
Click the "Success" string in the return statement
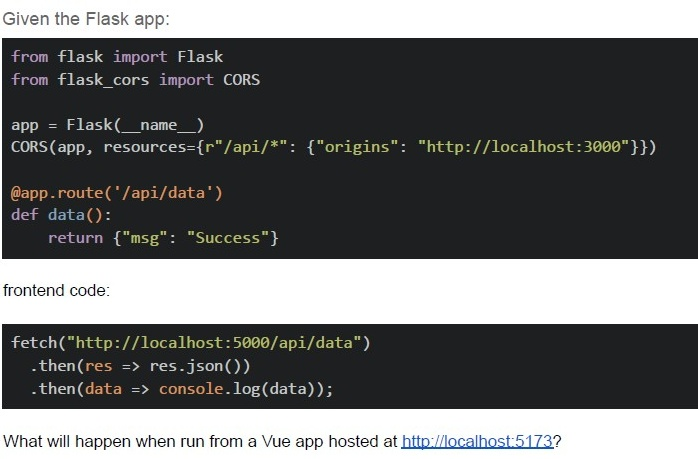228,238
